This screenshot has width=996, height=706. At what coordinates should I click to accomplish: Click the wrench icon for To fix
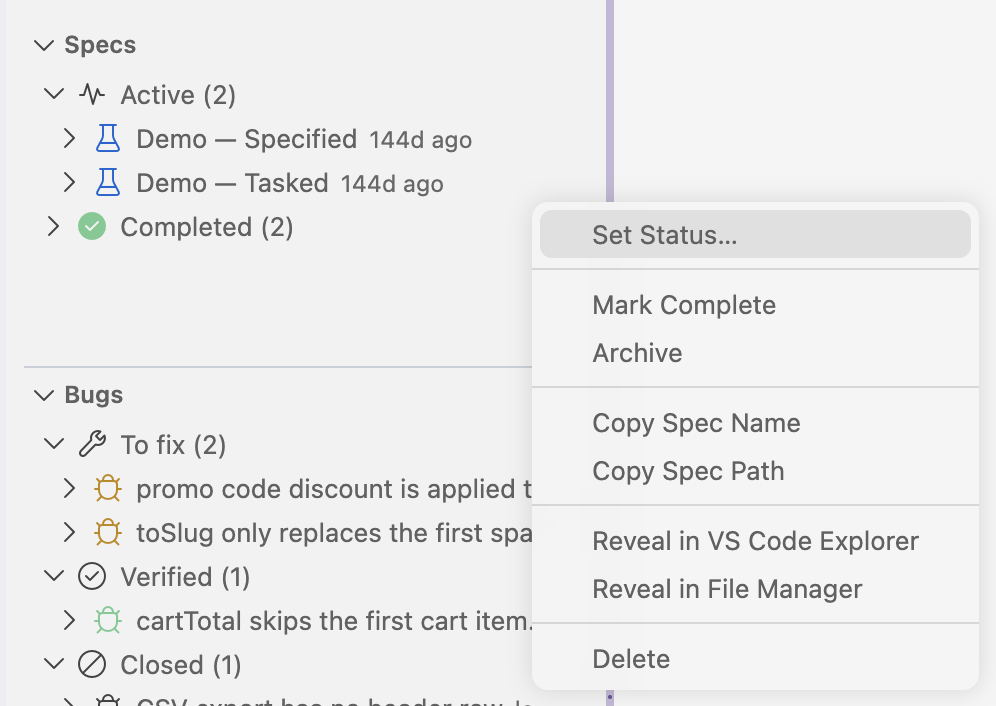(x=92, y=444)
